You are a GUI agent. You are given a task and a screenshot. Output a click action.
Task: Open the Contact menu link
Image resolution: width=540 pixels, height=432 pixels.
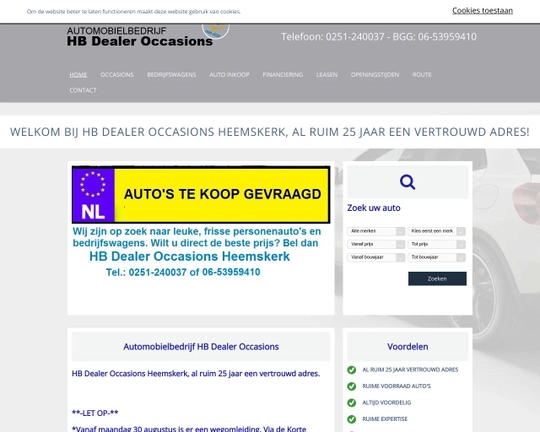(x=83, y=90)
